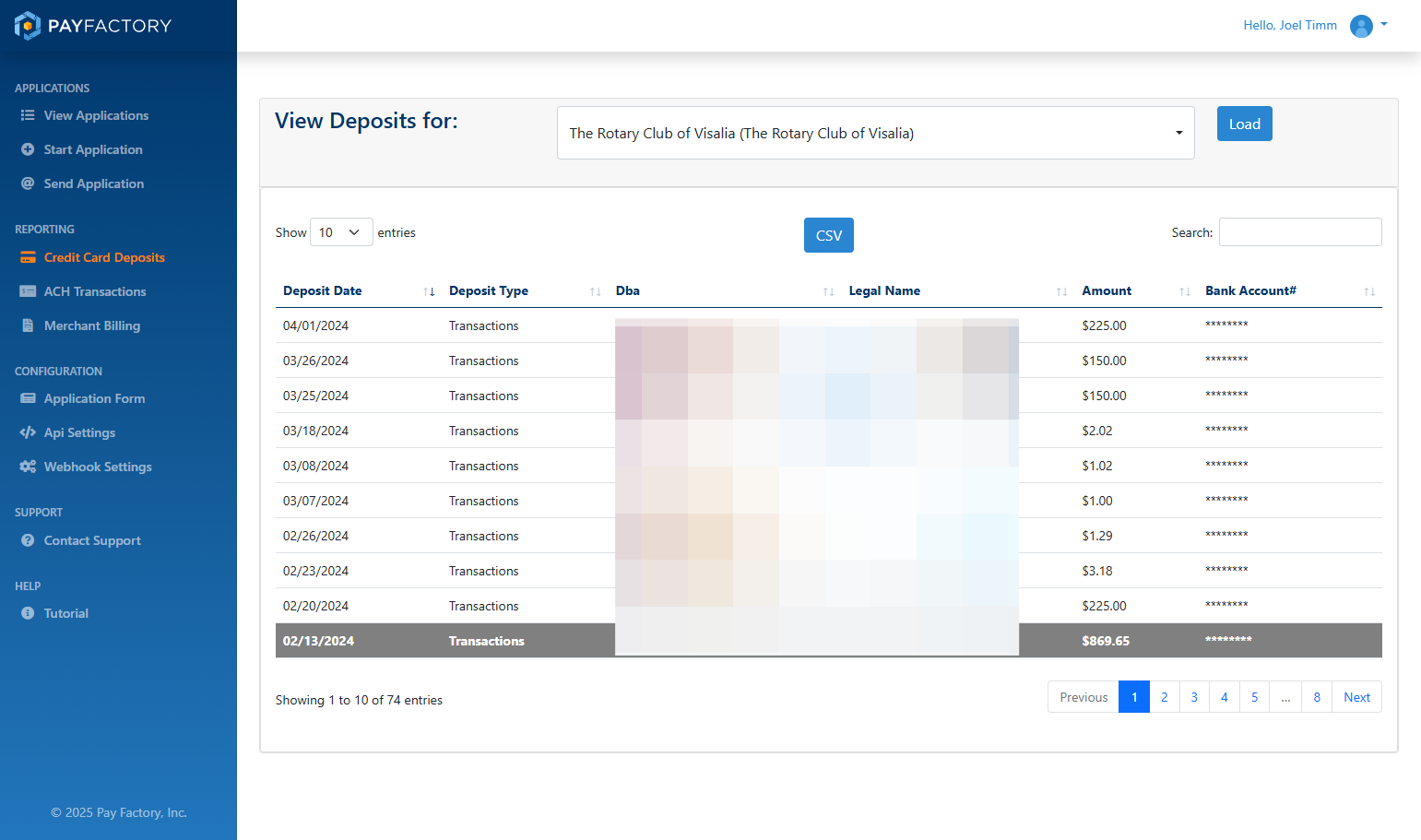Jump to page 8
Viewport: 1421px width, 840px height.
[x=1317, y=697]
